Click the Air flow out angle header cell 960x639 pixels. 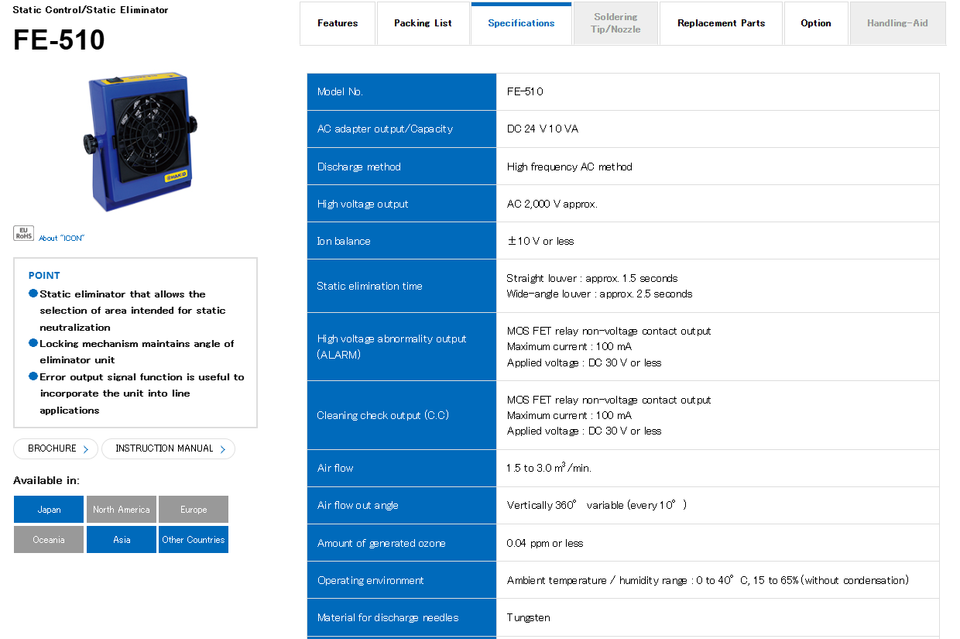(x=402, y=506)
